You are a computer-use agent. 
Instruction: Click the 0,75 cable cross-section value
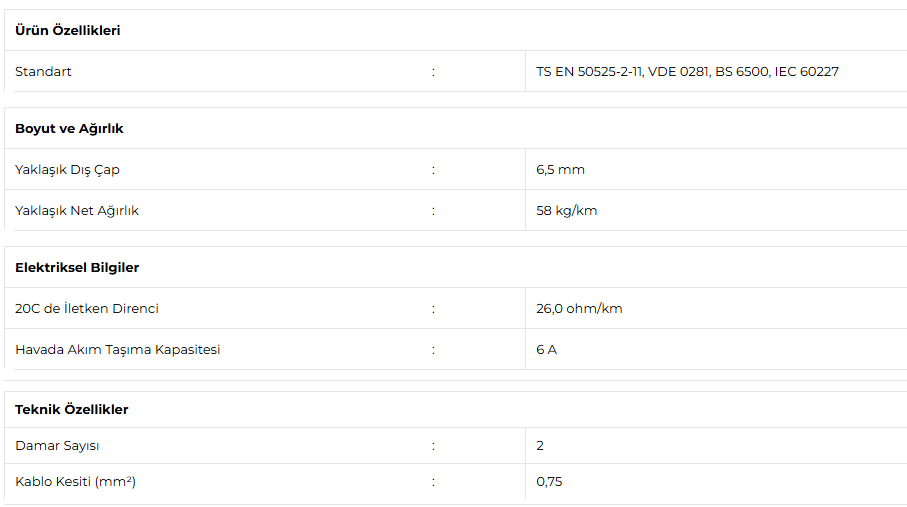click(549, 482)
